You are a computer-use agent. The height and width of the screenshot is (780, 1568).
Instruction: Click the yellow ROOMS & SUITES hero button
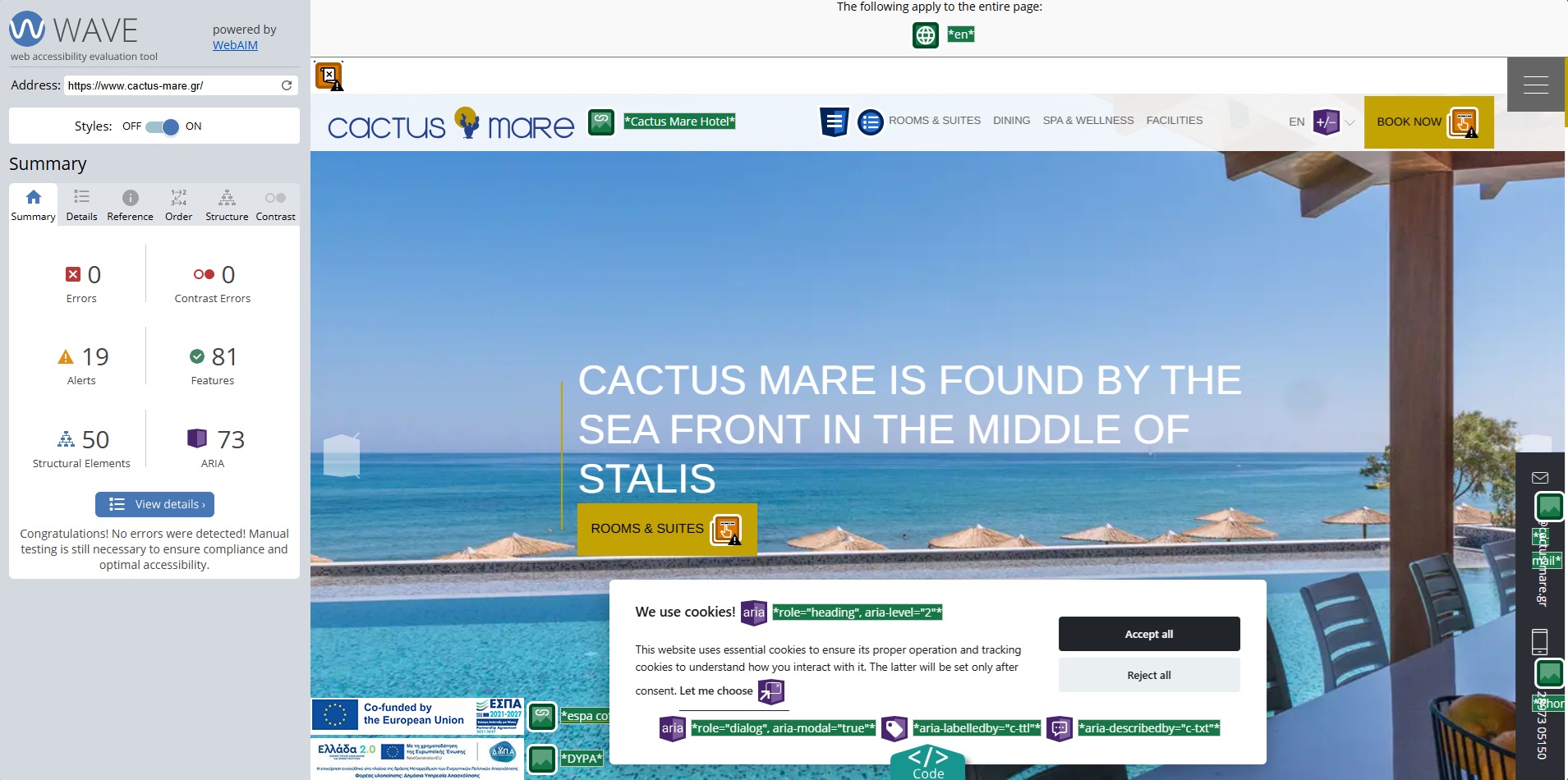pos(667,529)
